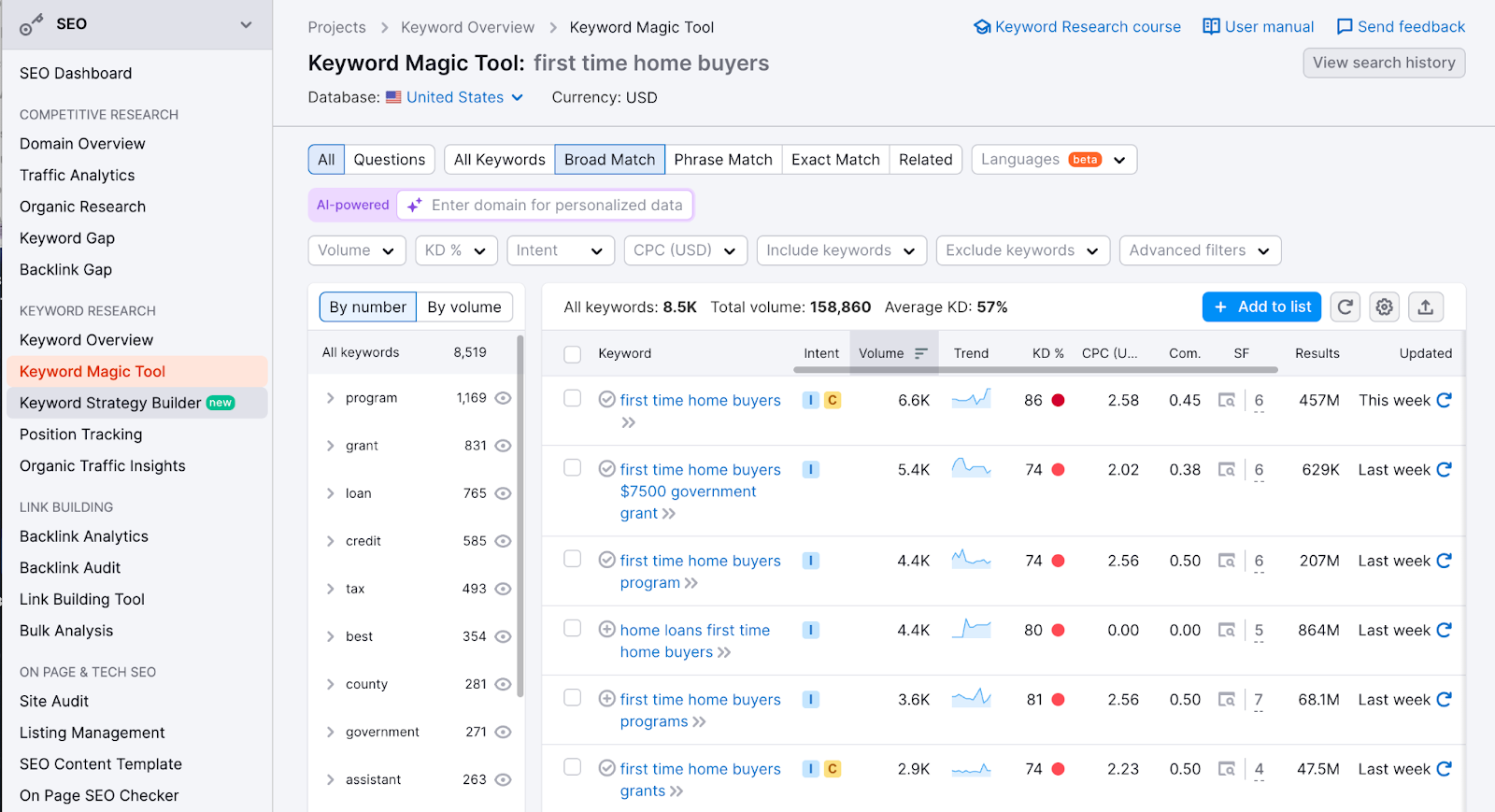The height and width of the screenshot is (812, 1495).
Task: Click the personalized data domain input field
Action: (x=556, y=206)
